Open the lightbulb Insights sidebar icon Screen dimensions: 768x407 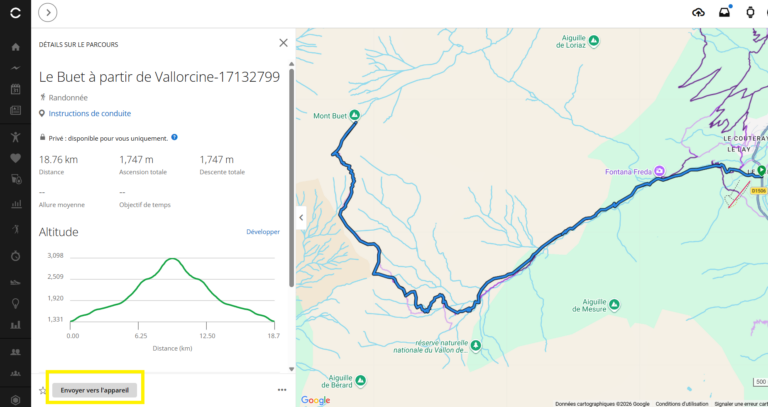tap(15, 303)
